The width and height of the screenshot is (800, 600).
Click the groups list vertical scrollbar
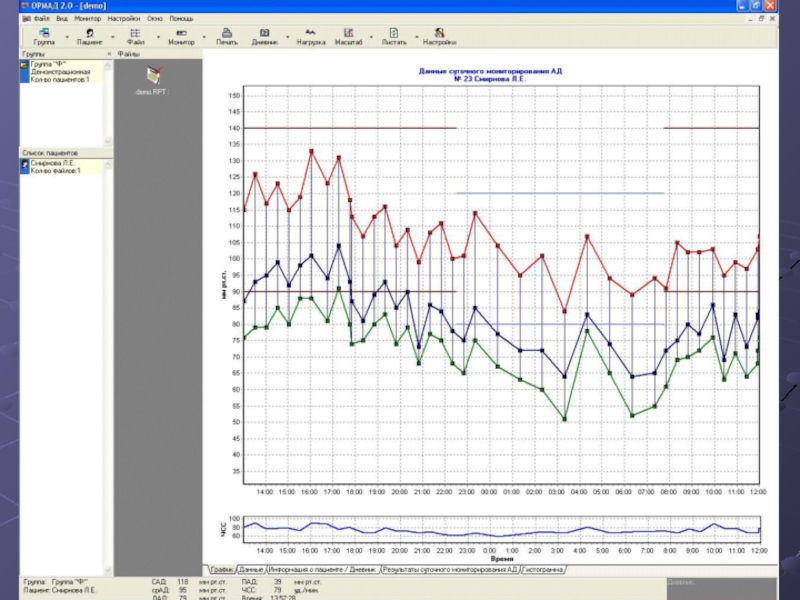[108, 103]
